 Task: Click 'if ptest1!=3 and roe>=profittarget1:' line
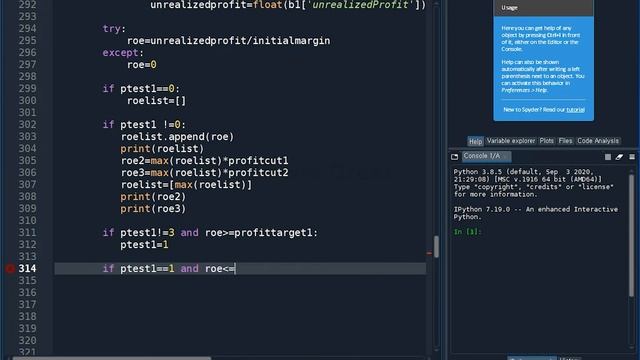point(210,233)
